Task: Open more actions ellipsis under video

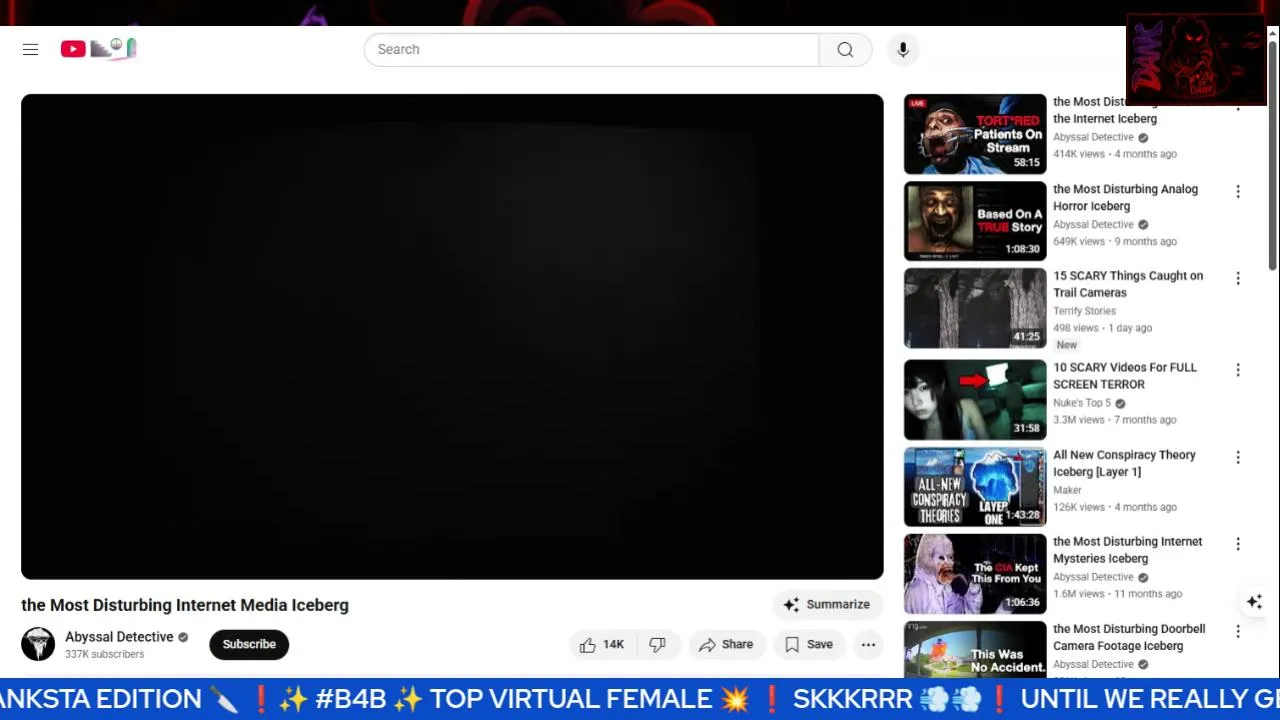Action: pyautogui.click(x=868, y=645)
